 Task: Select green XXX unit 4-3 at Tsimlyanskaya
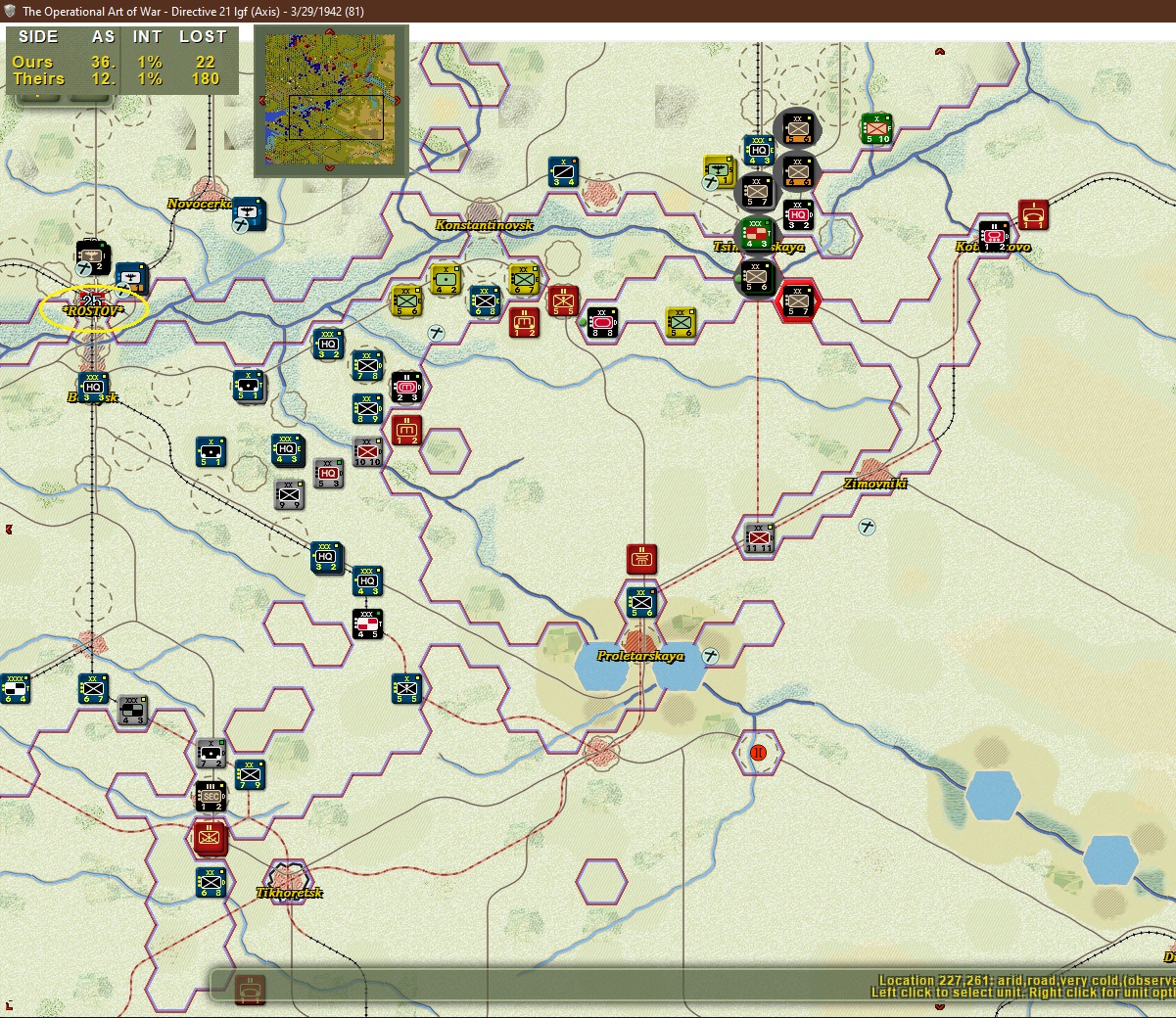(x=757, y=233)
